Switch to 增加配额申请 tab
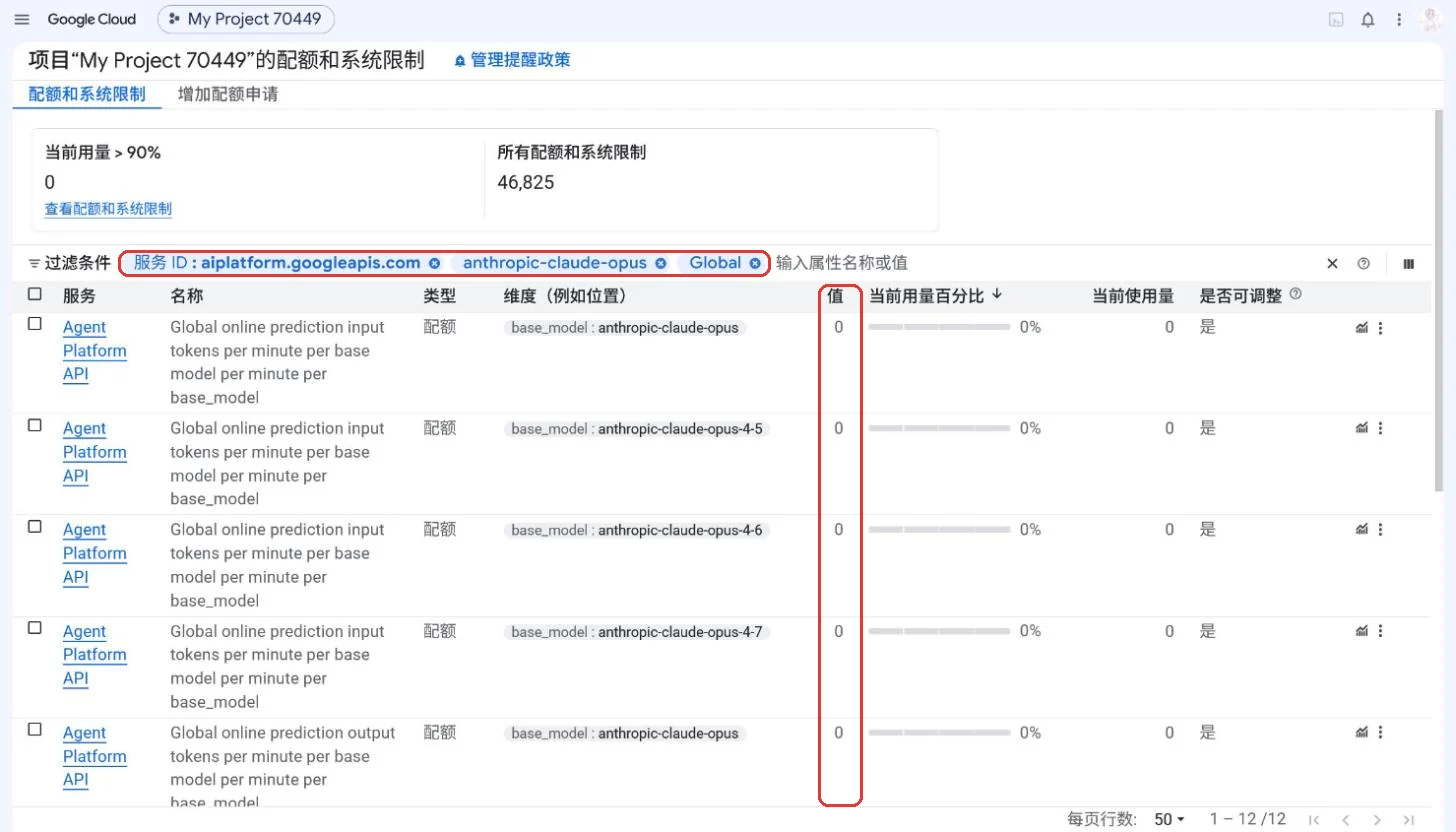This screenshot has width=1456, height=832. pyautogui.click(x=228, y=94)
